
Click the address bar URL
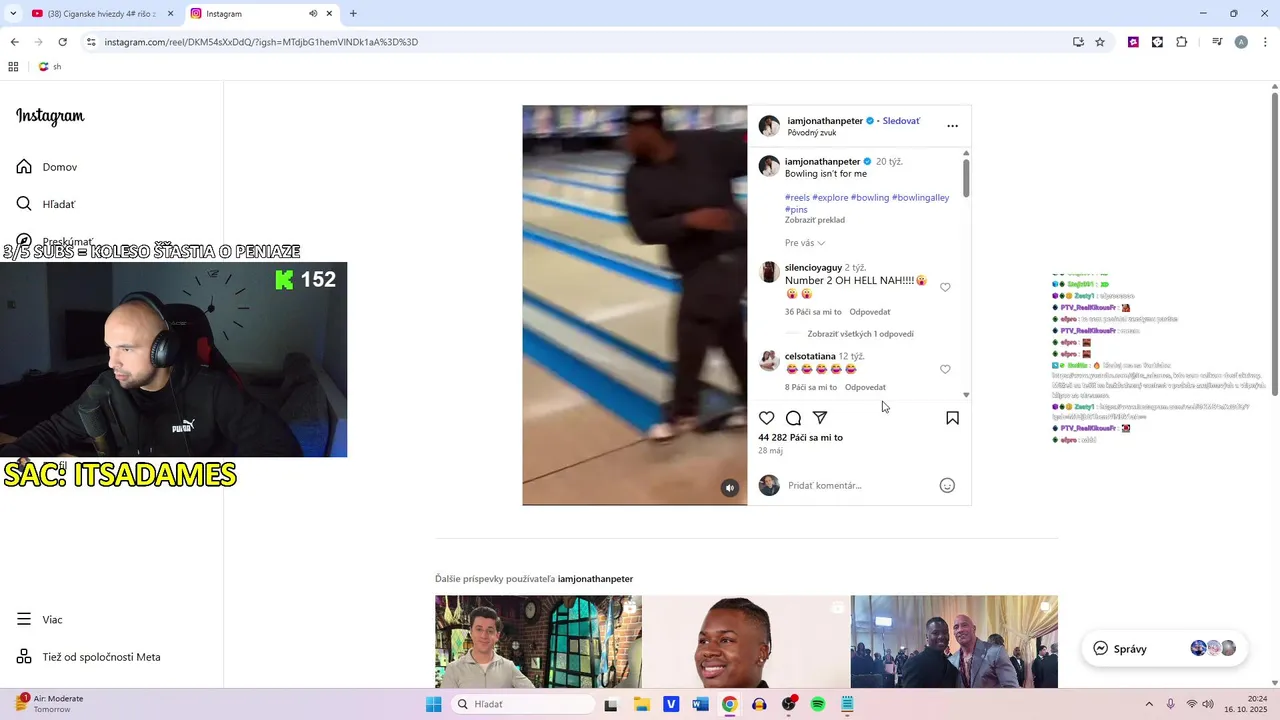point(261,42)
